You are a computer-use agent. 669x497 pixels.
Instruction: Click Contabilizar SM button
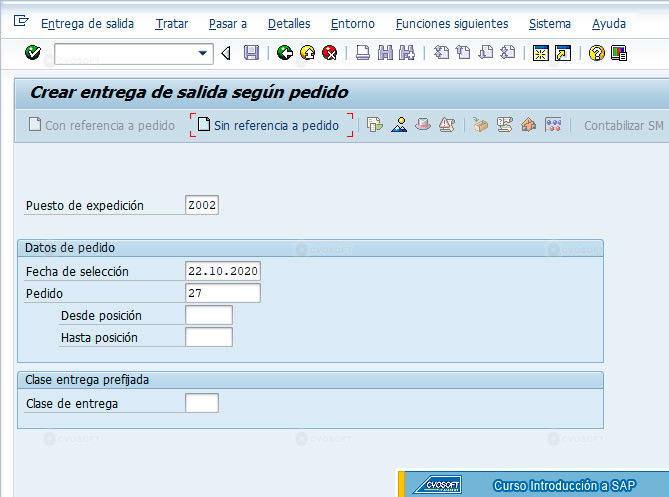coord(623,125)
